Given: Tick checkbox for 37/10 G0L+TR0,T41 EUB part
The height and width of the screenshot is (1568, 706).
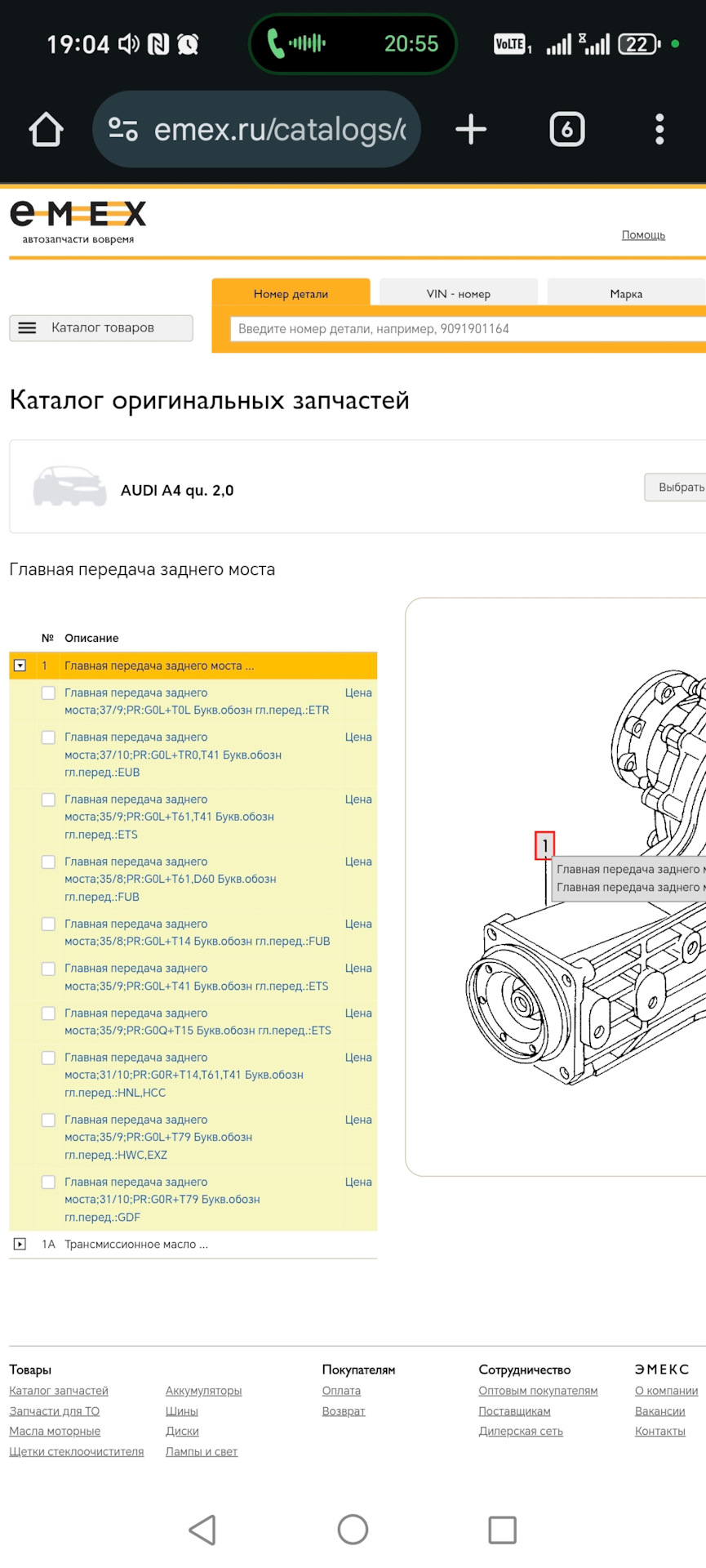Looking at the screenshot, I should click(48, 737).
